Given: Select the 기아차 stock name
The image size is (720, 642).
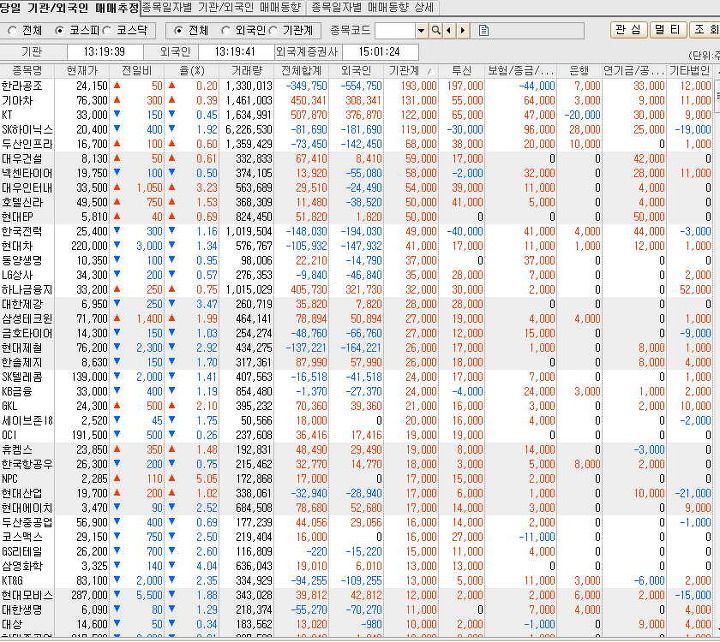Looking at the screenshot, I should [x=17, y=101].
